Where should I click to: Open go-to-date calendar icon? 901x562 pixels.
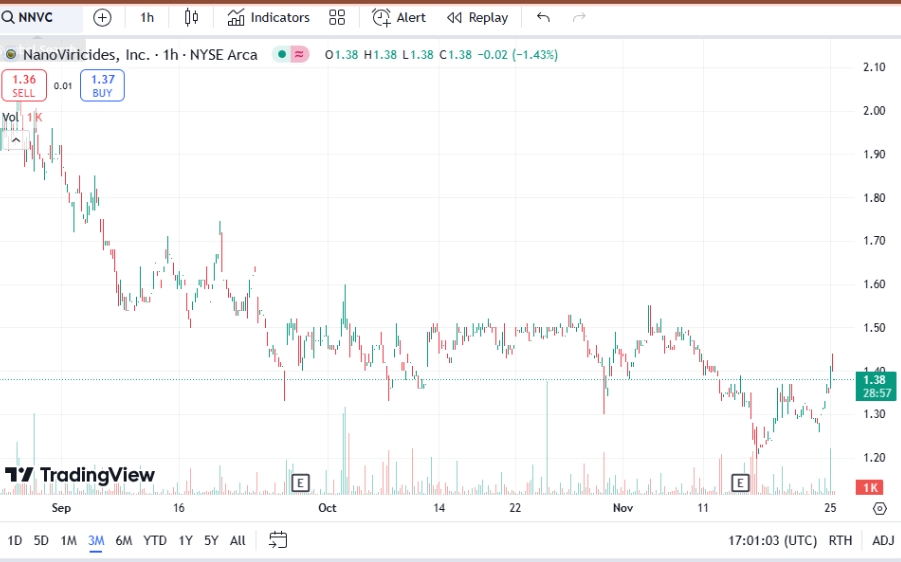[x=278, y=540]
